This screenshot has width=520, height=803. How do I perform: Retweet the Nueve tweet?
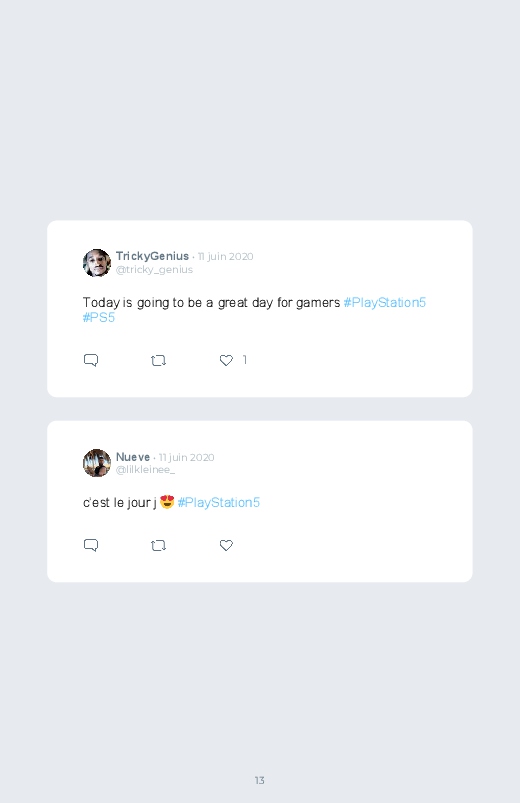pos(158,545)
